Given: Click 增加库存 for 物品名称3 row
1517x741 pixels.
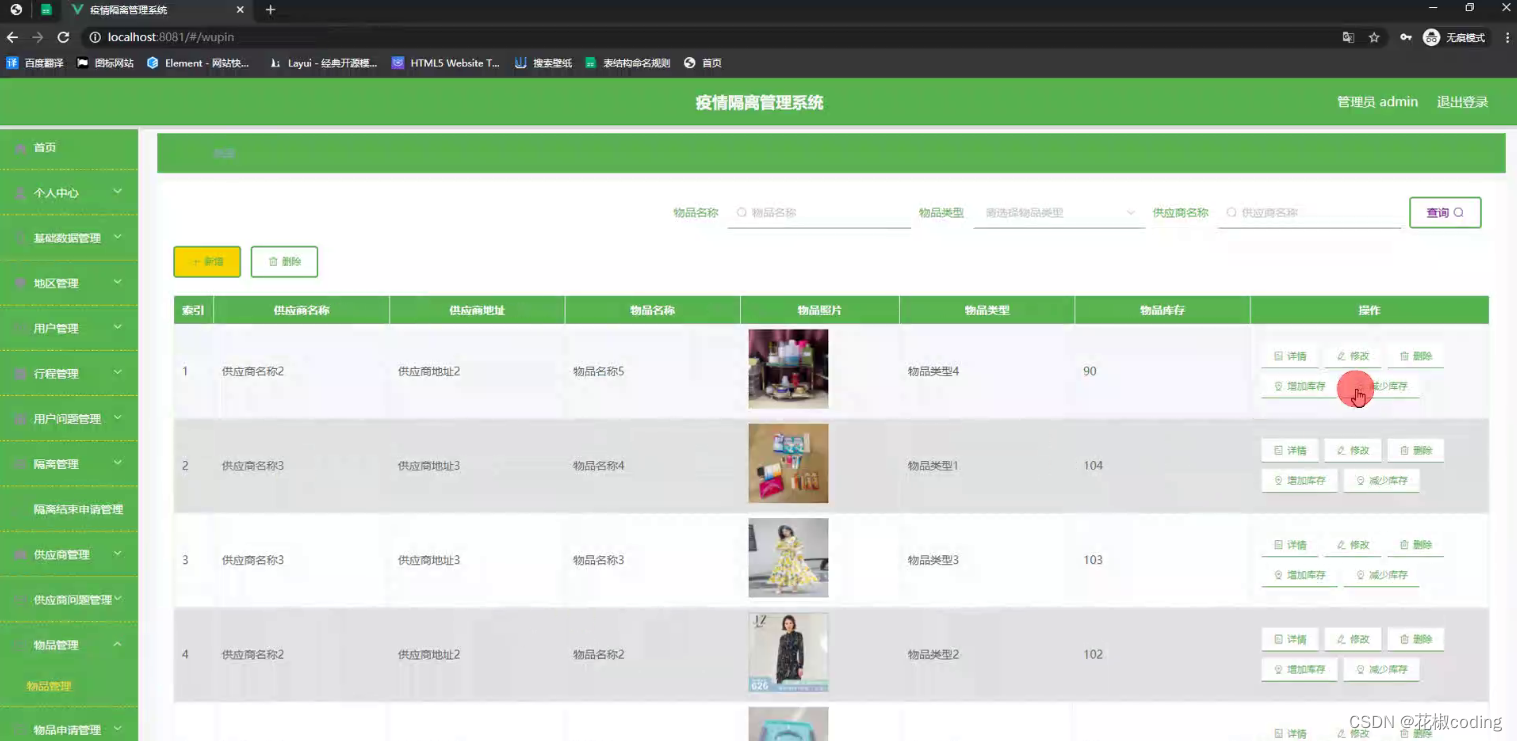Looking at the screenshot, I should click(1299, 575).
